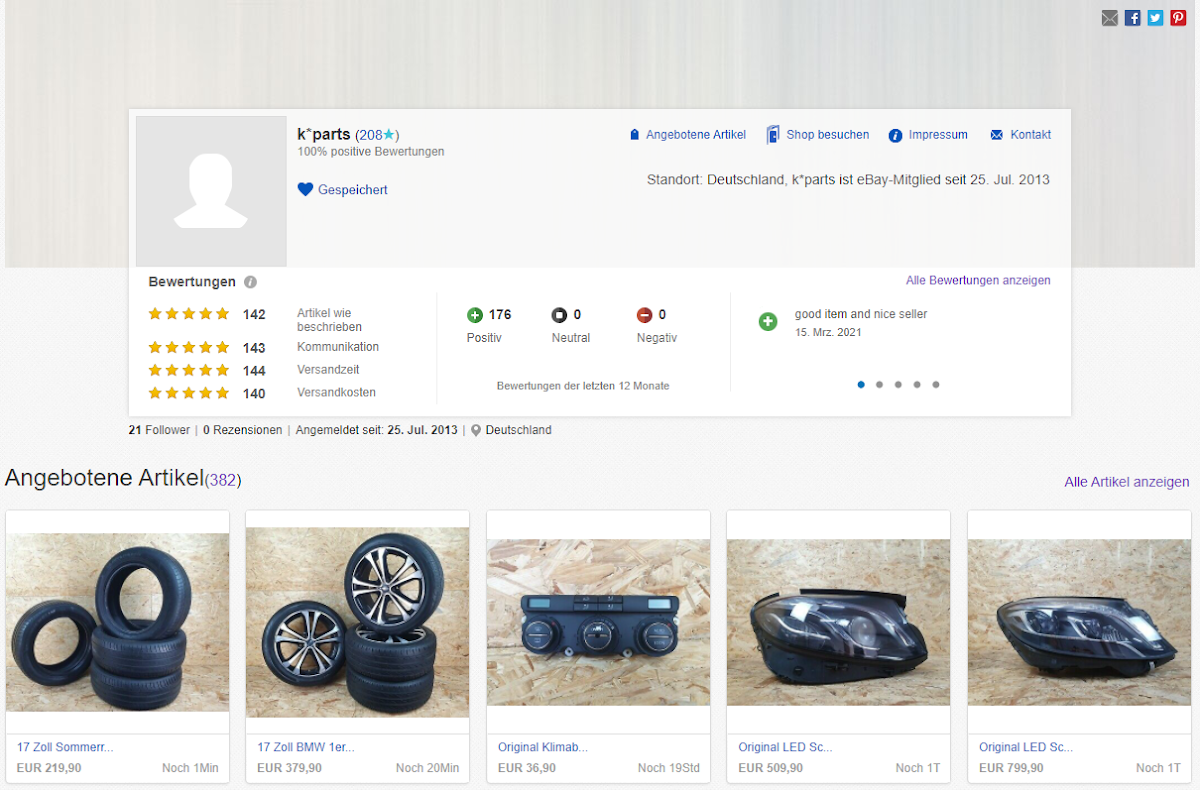Open Alle Bewertungen anzeigen

click(978, 280)
